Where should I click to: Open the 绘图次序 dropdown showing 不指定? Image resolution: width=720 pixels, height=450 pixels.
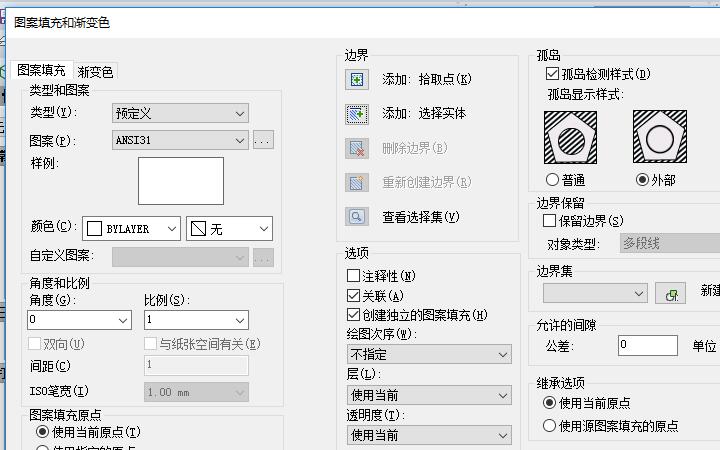(x=429, y=354)
